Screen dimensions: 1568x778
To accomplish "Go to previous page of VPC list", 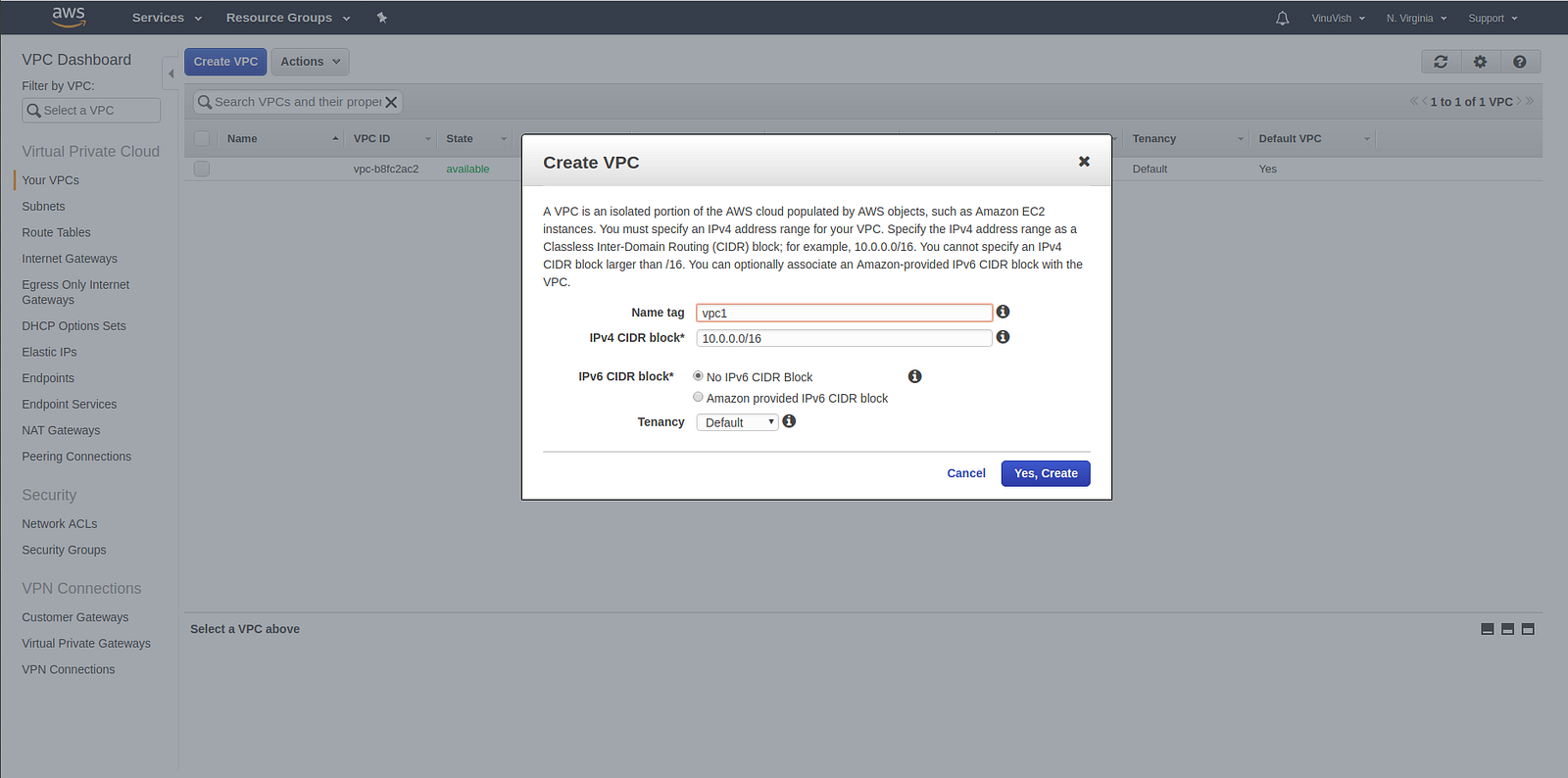I will coord(1425,101).
